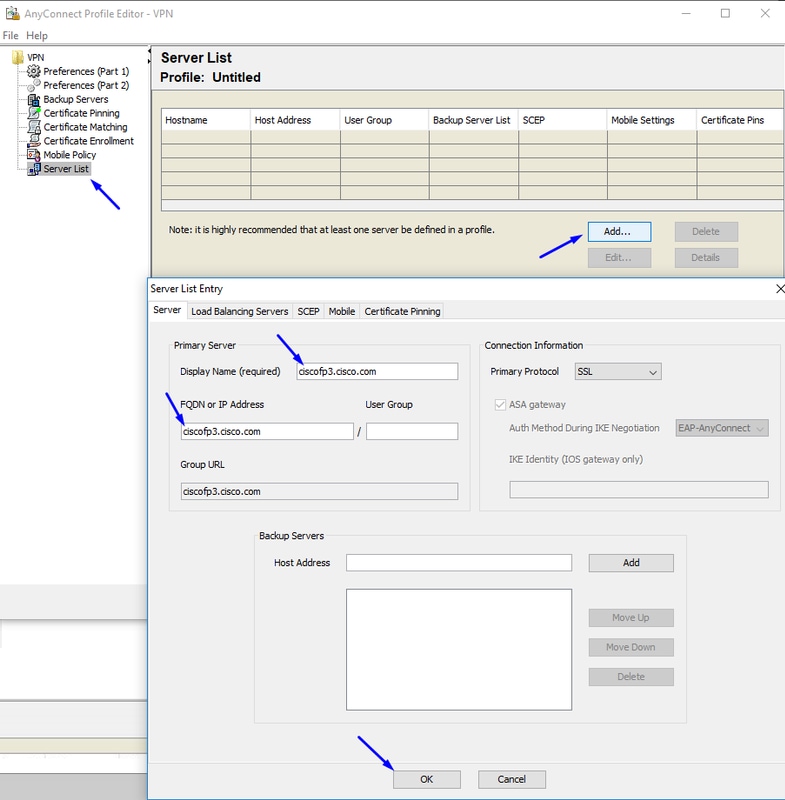Click the Details button
785x800 pixels.
(706, 258)
